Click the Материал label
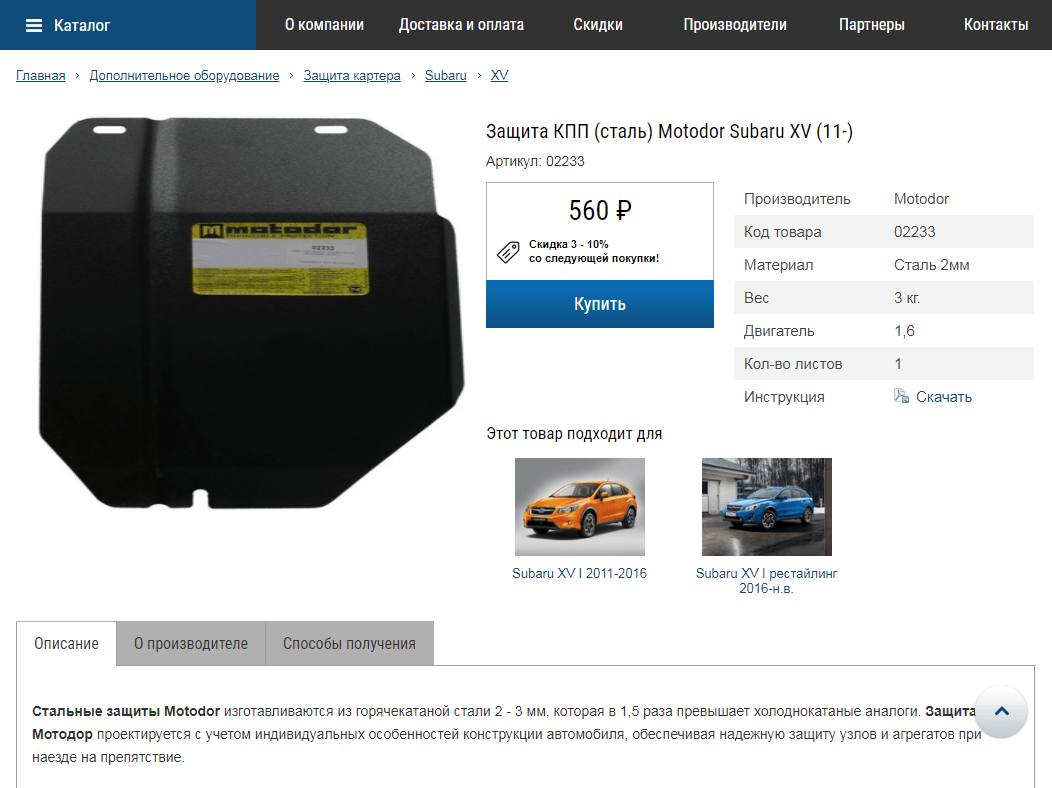This screenshot has width=1052, height=788. tap(778, 265)
